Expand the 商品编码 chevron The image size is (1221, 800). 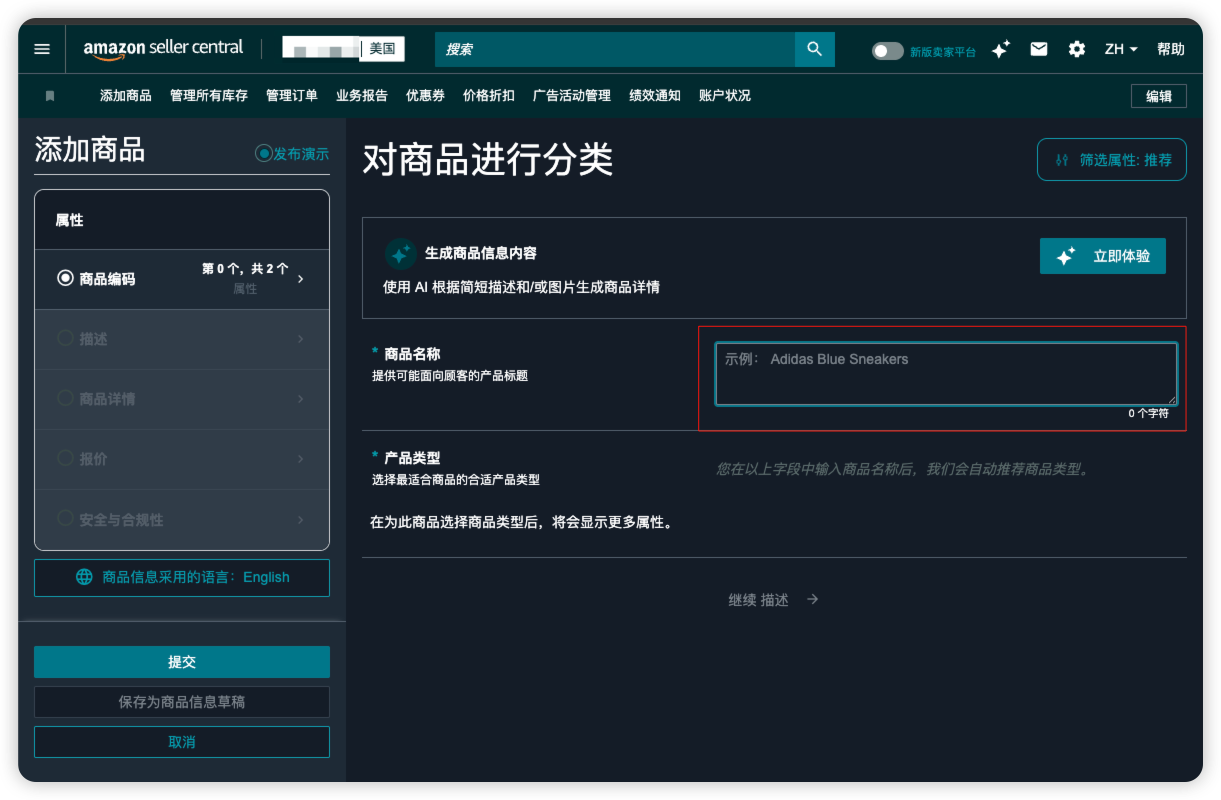click(x=301, y=279)
